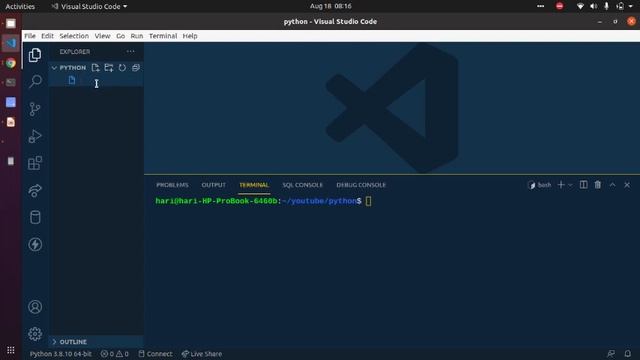Click Connect in the status bar
The width and height of the screenshot is (640, 360).
tap(155, 354)
